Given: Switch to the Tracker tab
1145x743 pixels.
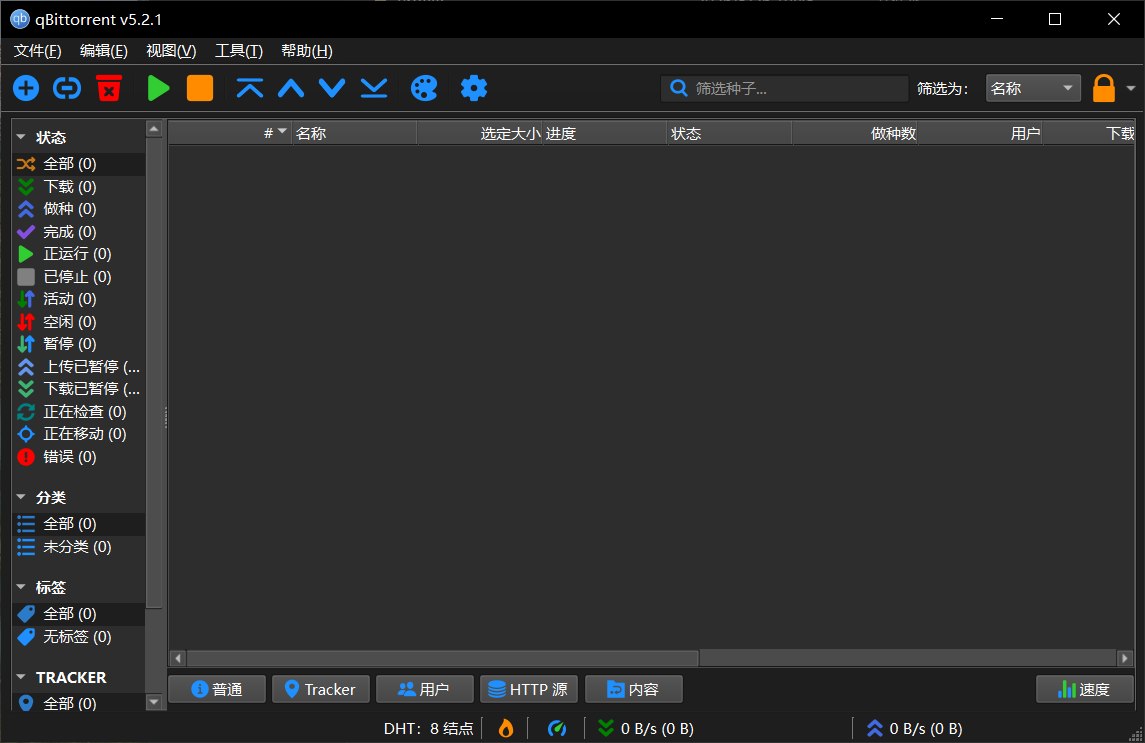Looking at the screenshot, I should (321, 689).
